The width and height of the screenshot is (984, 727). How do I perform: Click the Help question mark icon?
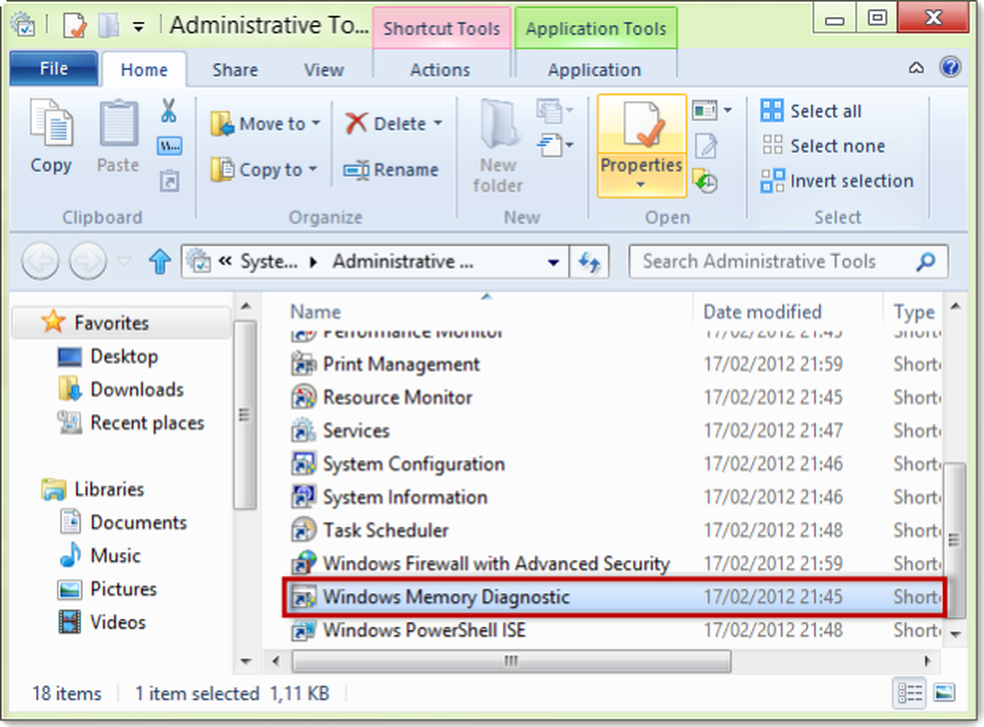click(x=950, y=67)
